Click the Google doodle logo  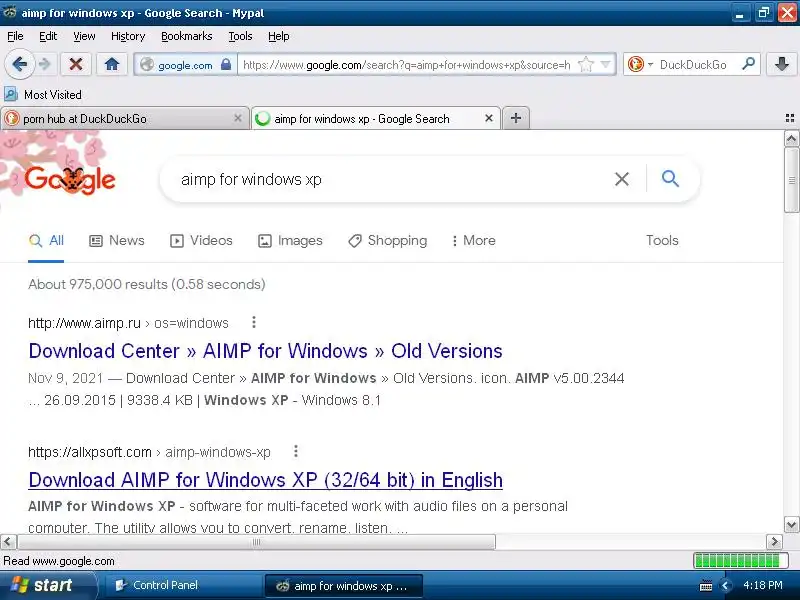coord(70,179)
